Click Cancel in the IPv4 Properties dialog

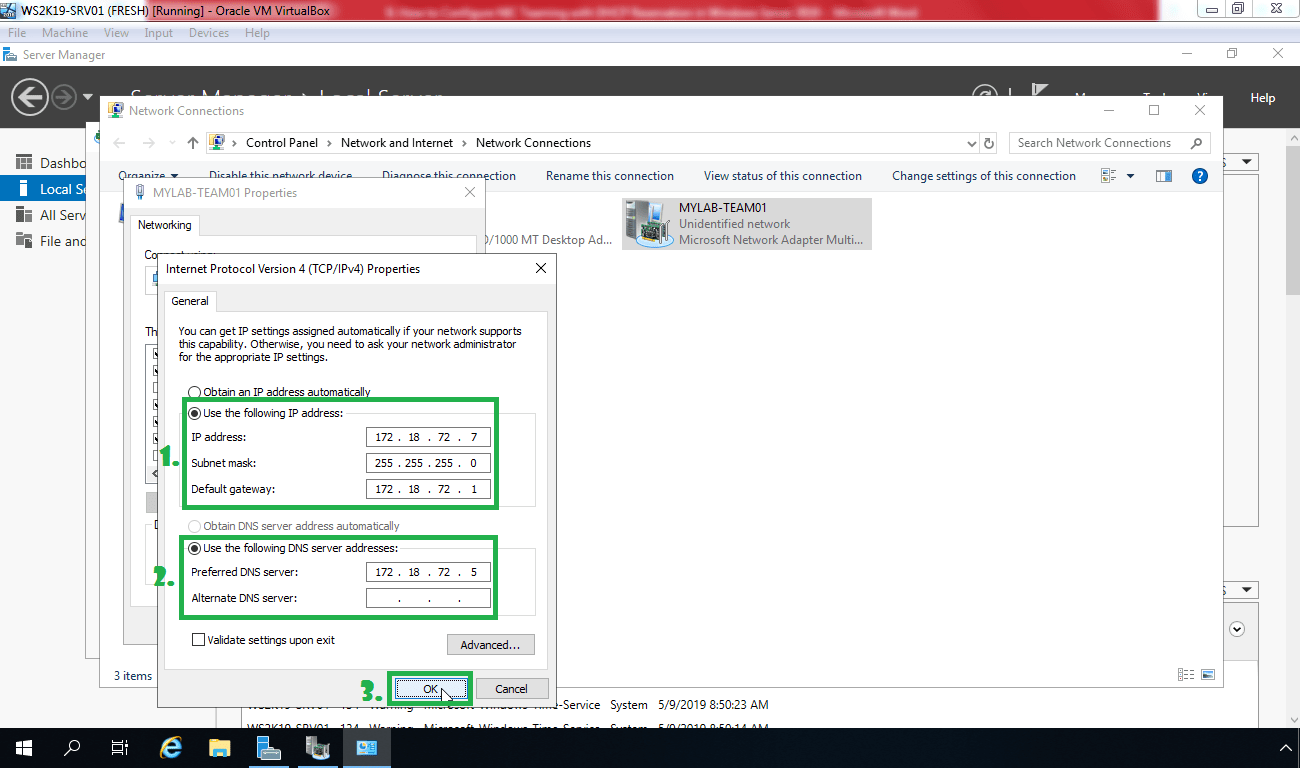pyautogui.click(x=512, y=689)
